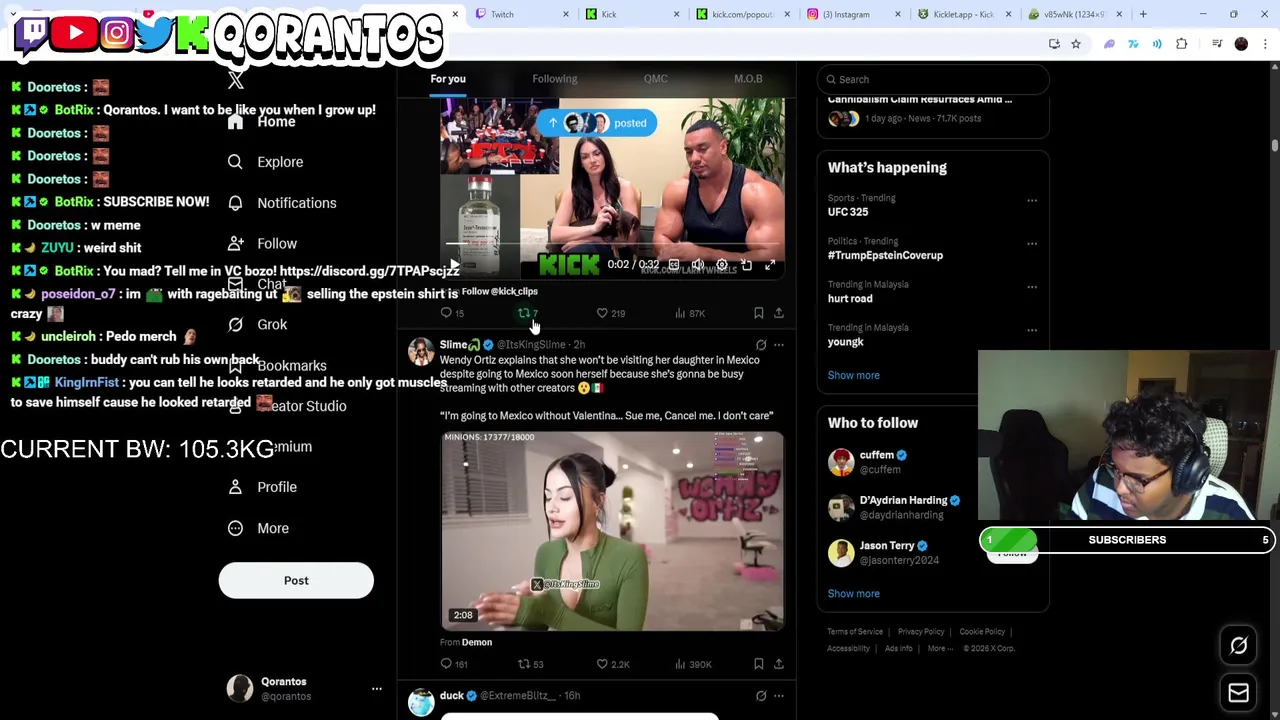The image size is (1280, 720).
Task: Open the Profile page
Action: tap(263, 487)
